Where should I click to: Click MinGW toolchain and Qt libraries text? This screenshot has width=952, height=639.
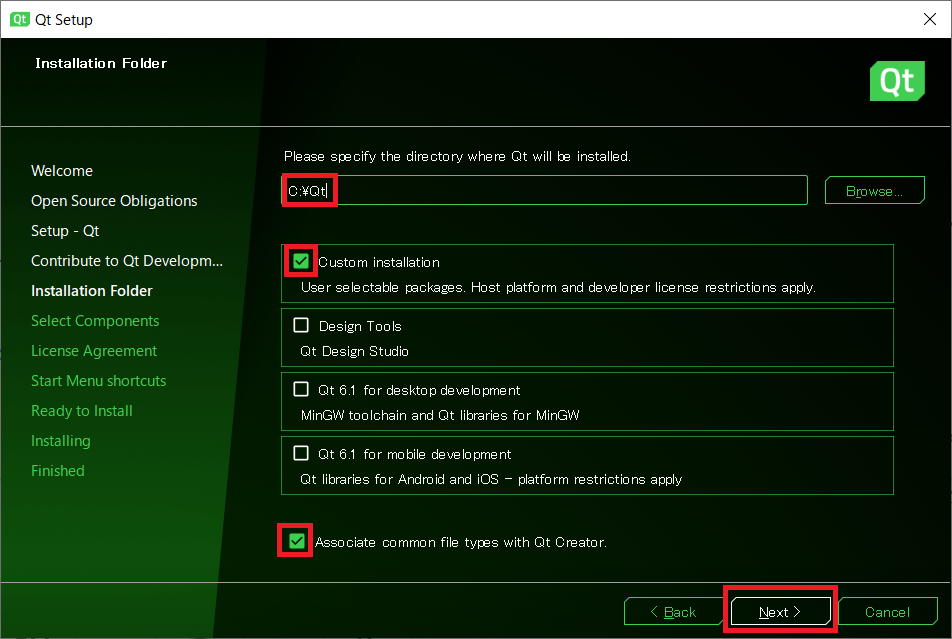coord(440,415)
